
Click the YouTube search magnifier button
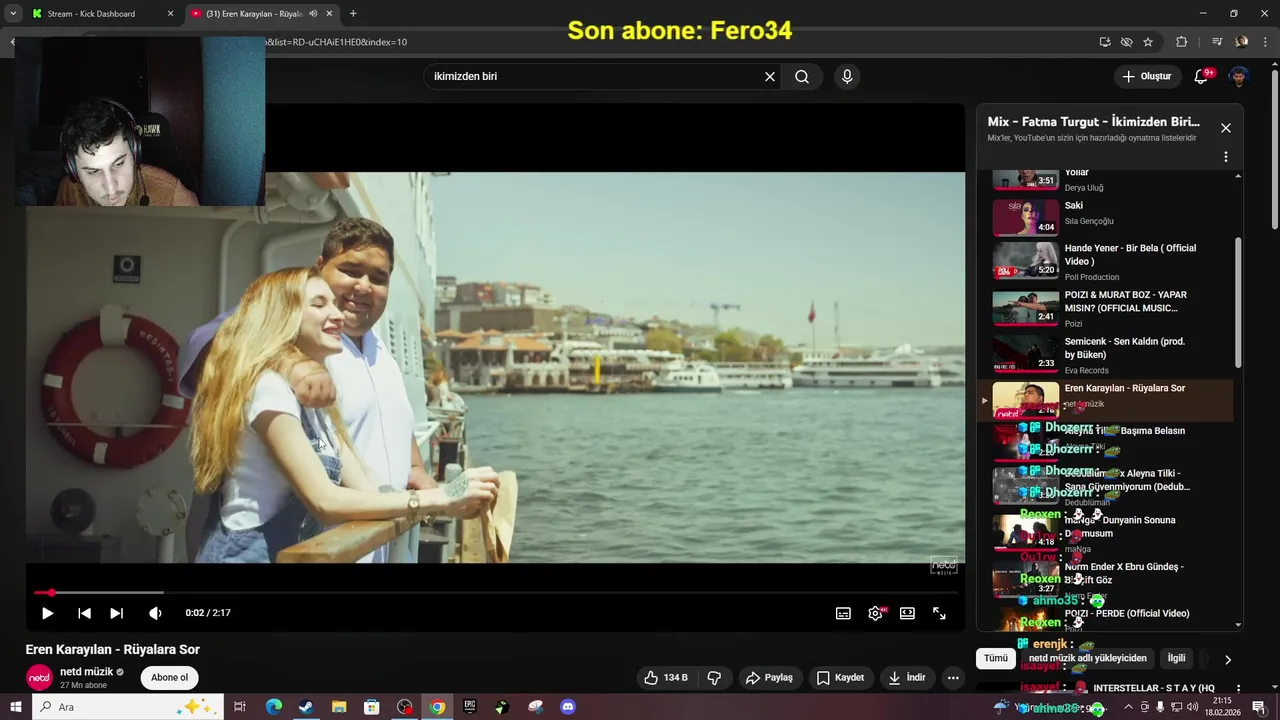(802, 76)
